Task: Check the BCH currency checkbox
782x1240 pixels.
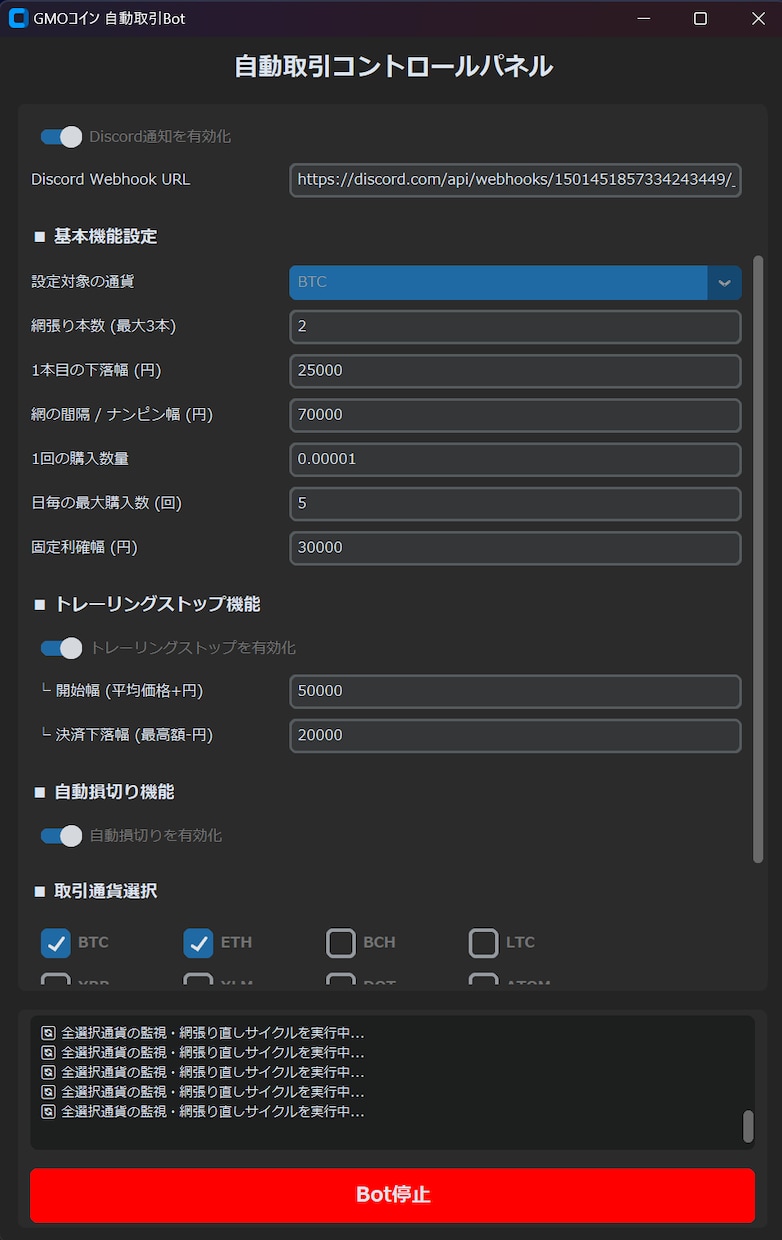Action: tap(341, 943)
